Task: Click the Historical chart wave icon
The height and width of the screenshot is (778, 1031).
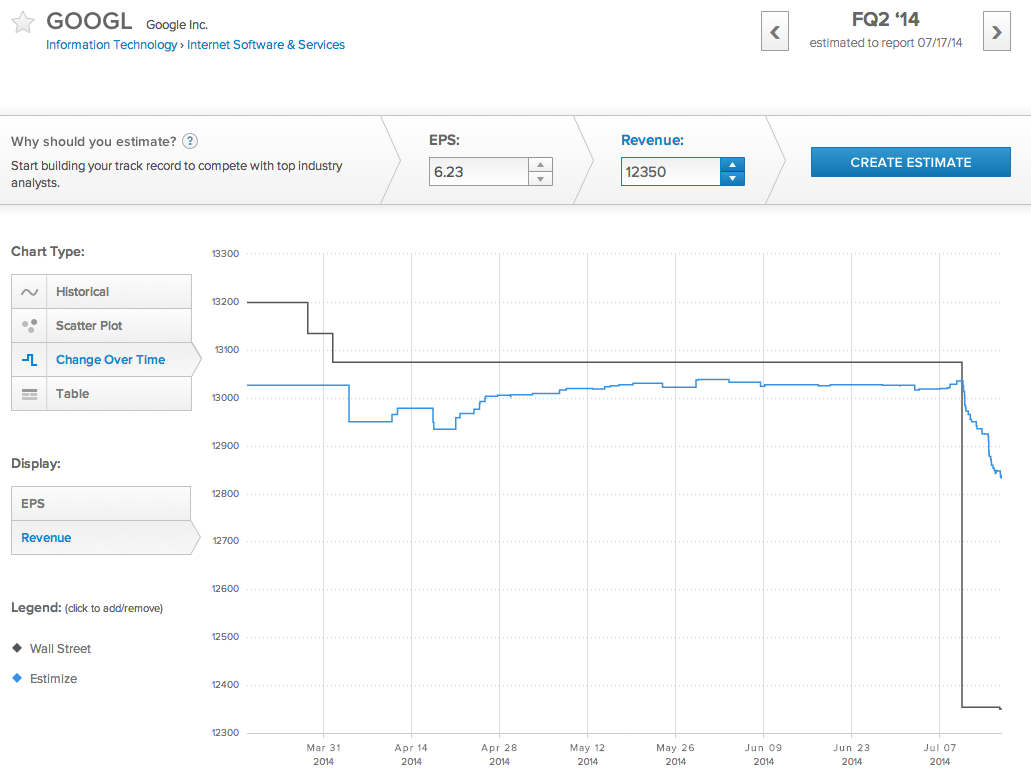Action: click(x=30, y=292)
